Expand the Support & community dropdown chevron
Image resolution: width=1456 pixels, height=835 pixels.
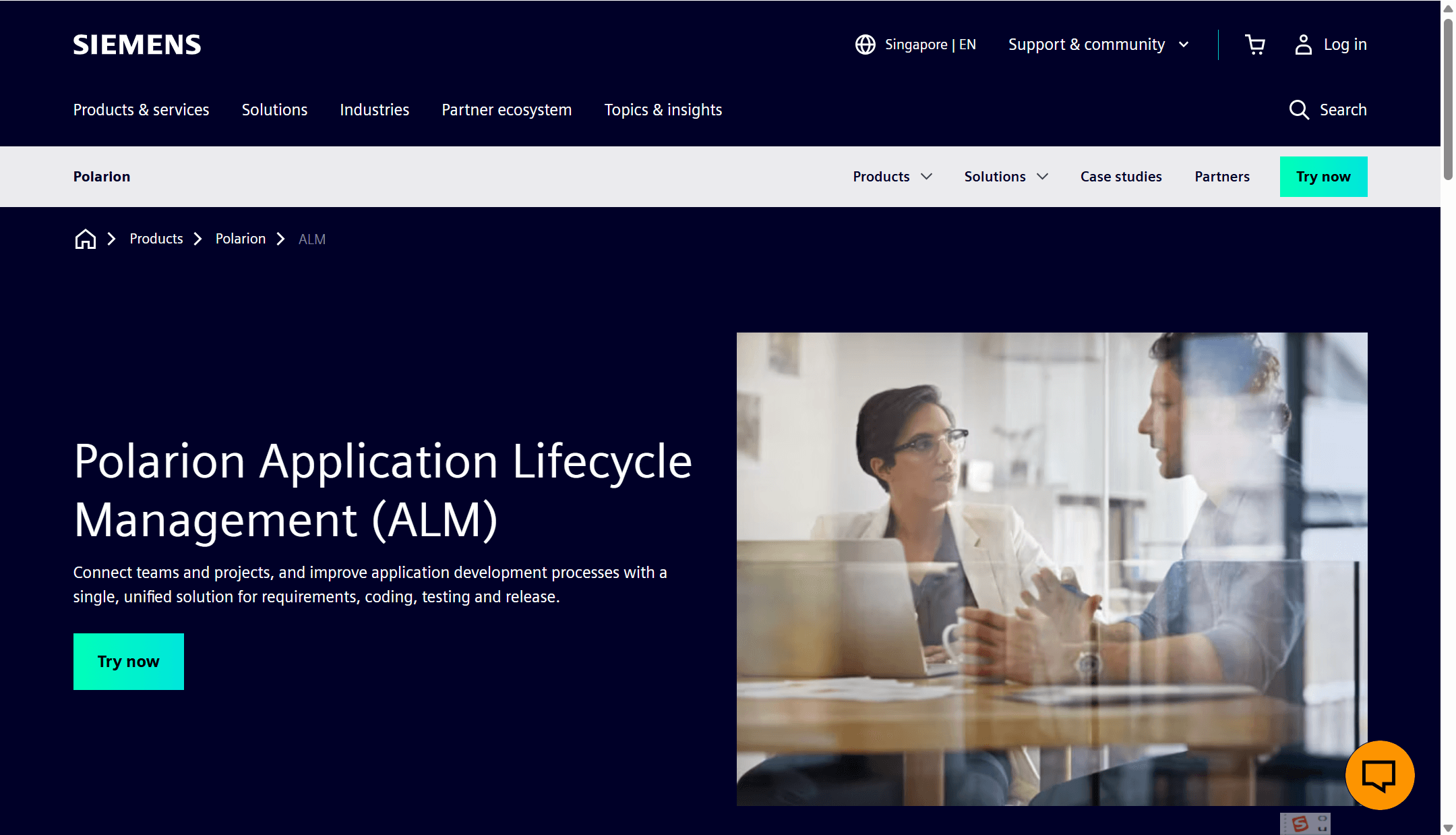point(1184,45)
